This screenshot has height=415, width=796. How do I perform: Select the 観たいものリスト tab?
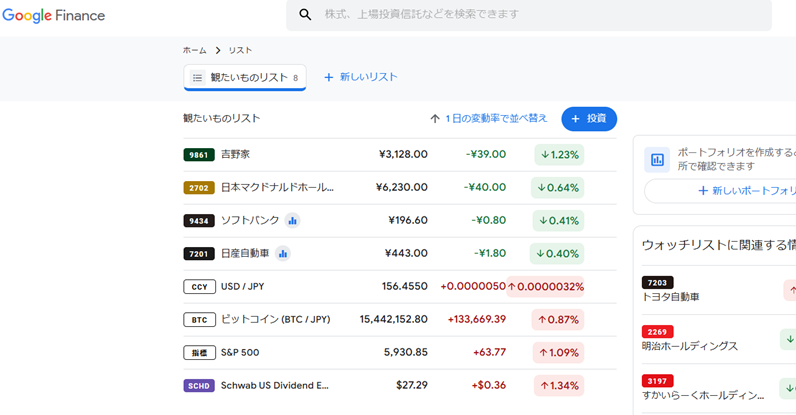(245, 77)
